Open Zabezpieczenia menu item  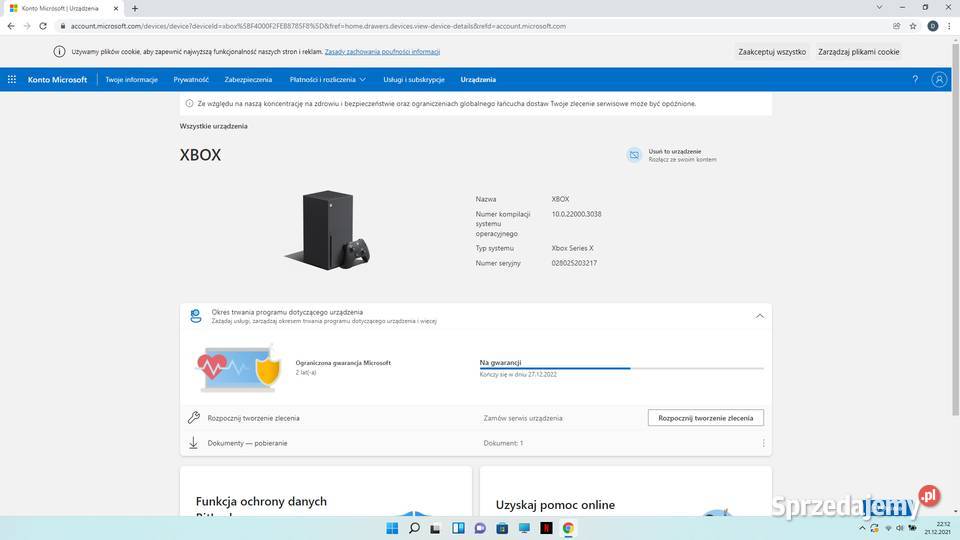tap(248, 80)
